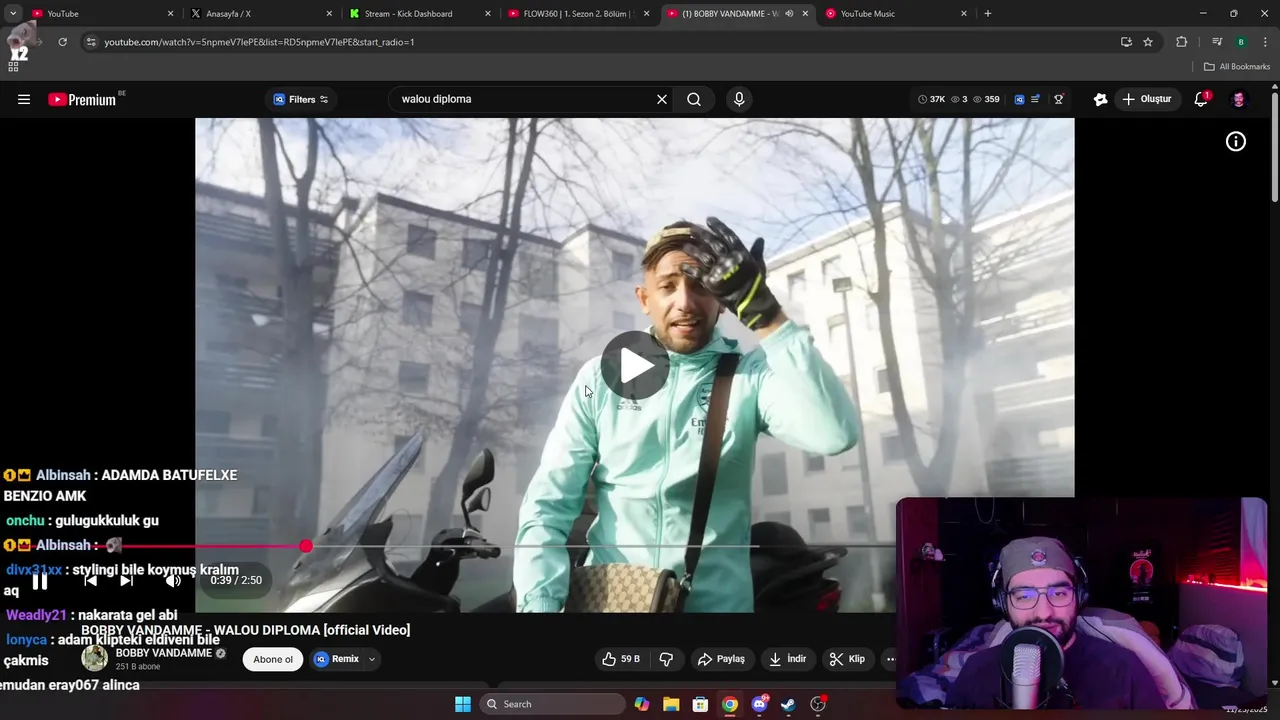Open the Chrome extensions puzzle icon
The image size is (1280, 720).
point(1182,42)
